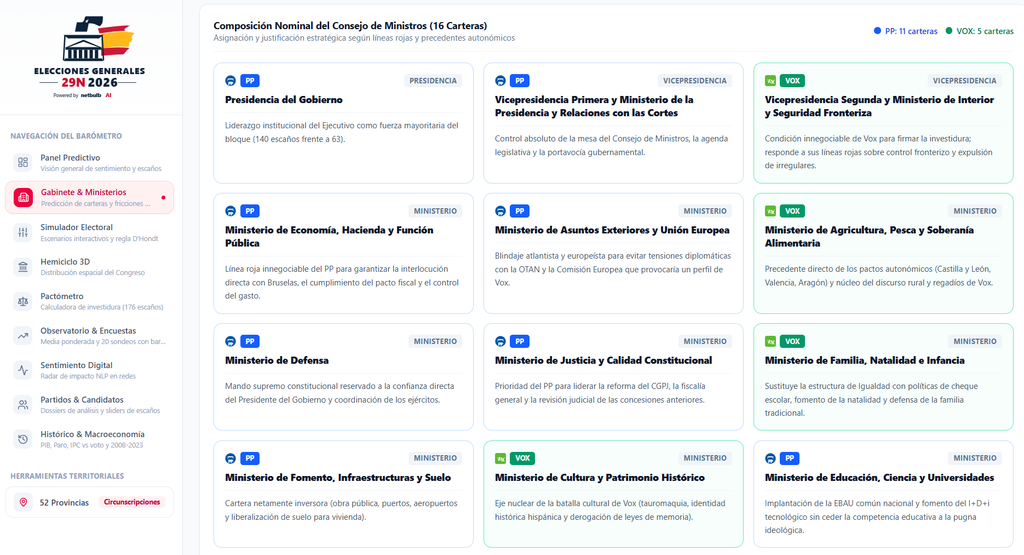1024x555 pixels.
Task: Click the 52 Provincias map pin icon
Action: [x=24, y=502]
